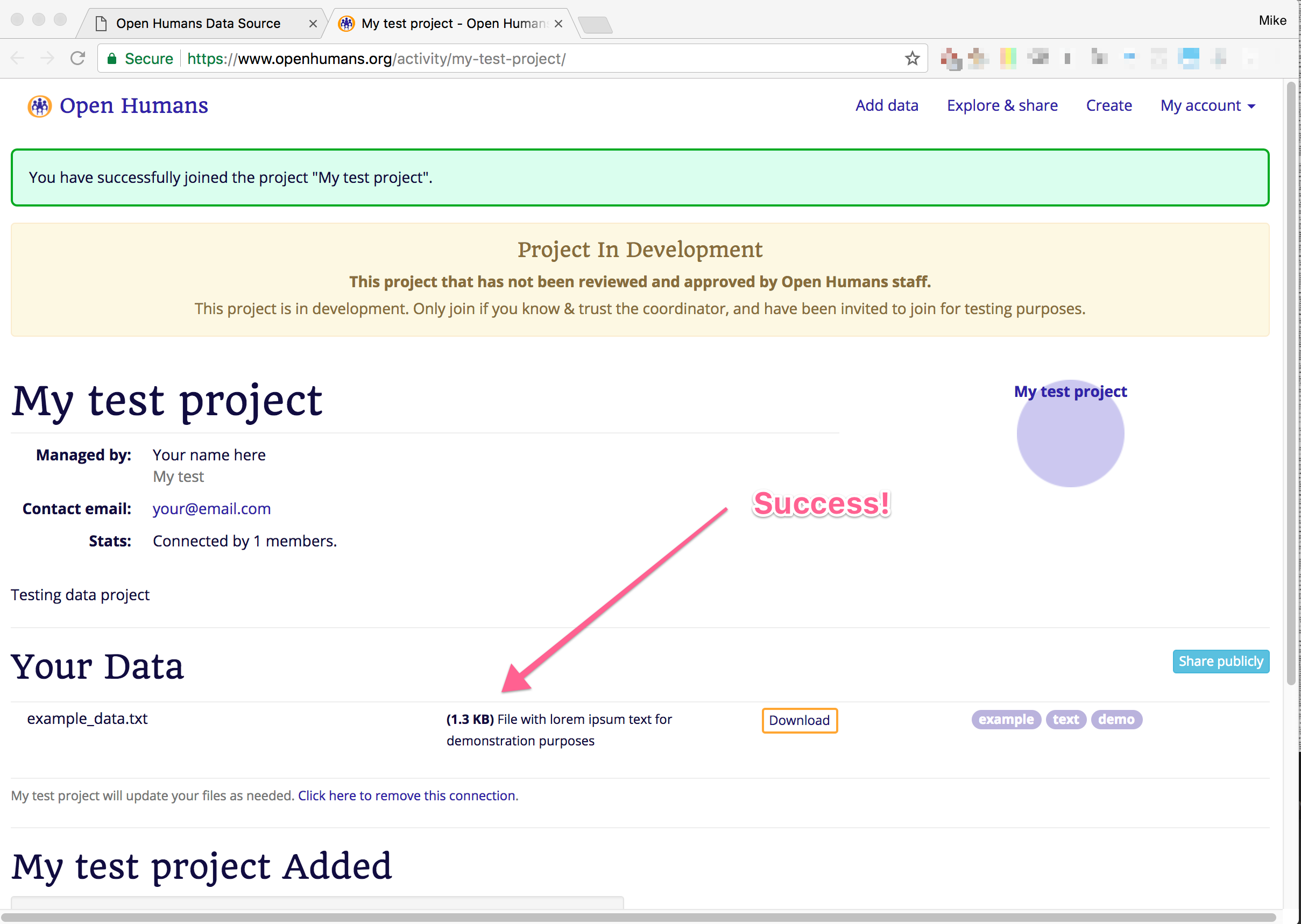
Task: Bookmark this page with the star icon
Action: point(912,58)
